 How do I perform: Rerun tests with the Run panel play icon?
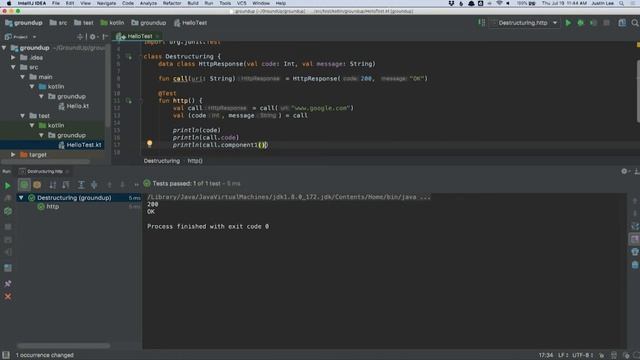8,186
